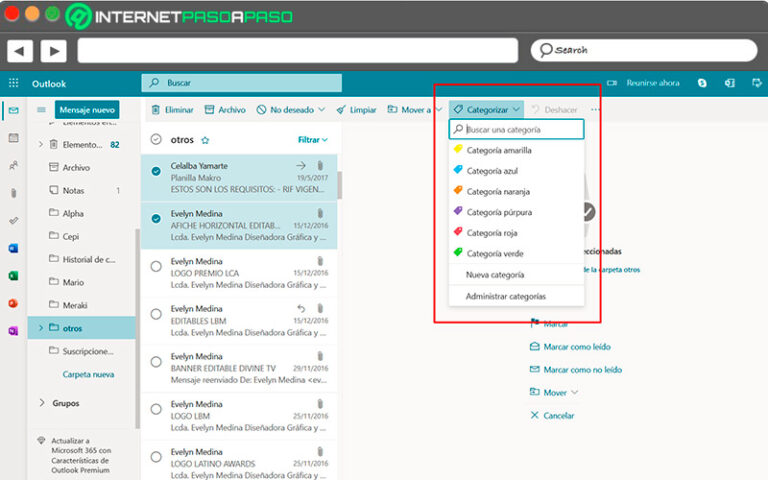768x480 pixels.
Task: Click Reunirse ahora video meeting
Action: coord(643,83)
